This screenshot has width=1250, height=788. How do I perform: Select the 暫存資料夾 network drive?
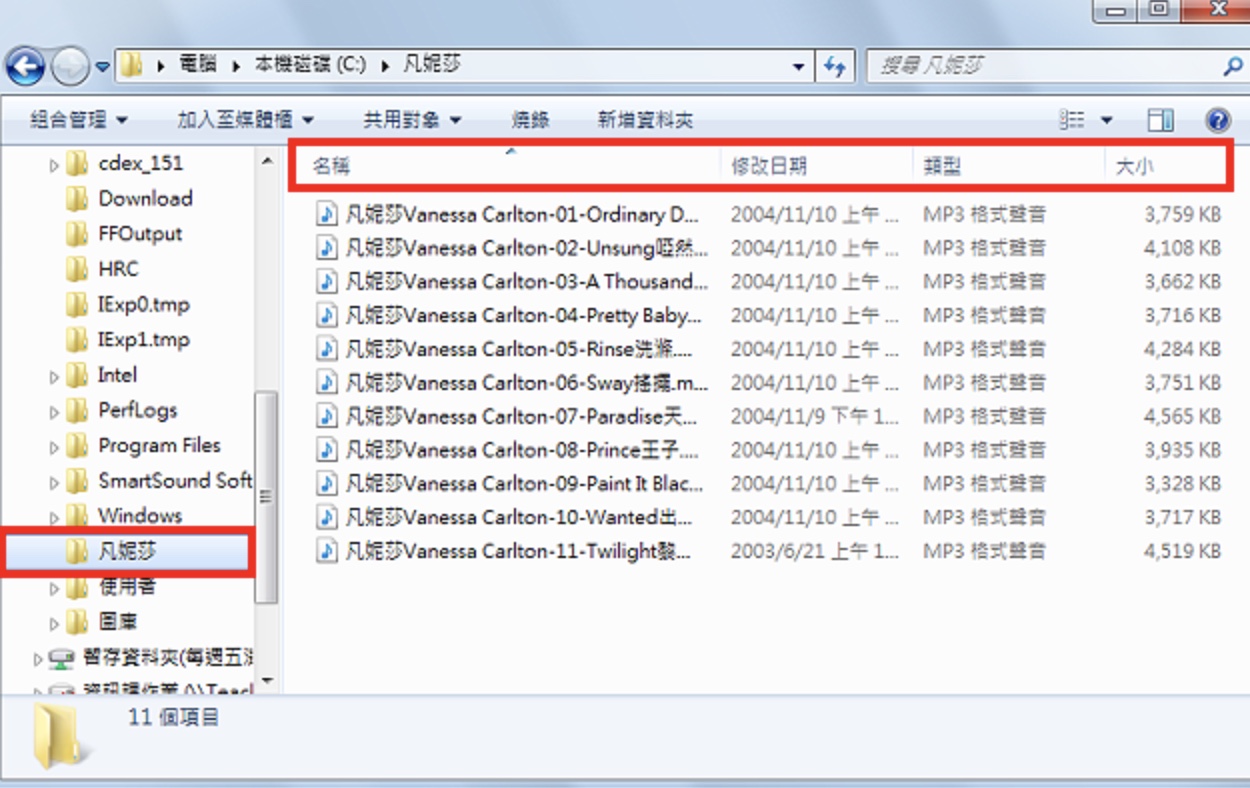[168, 657]
